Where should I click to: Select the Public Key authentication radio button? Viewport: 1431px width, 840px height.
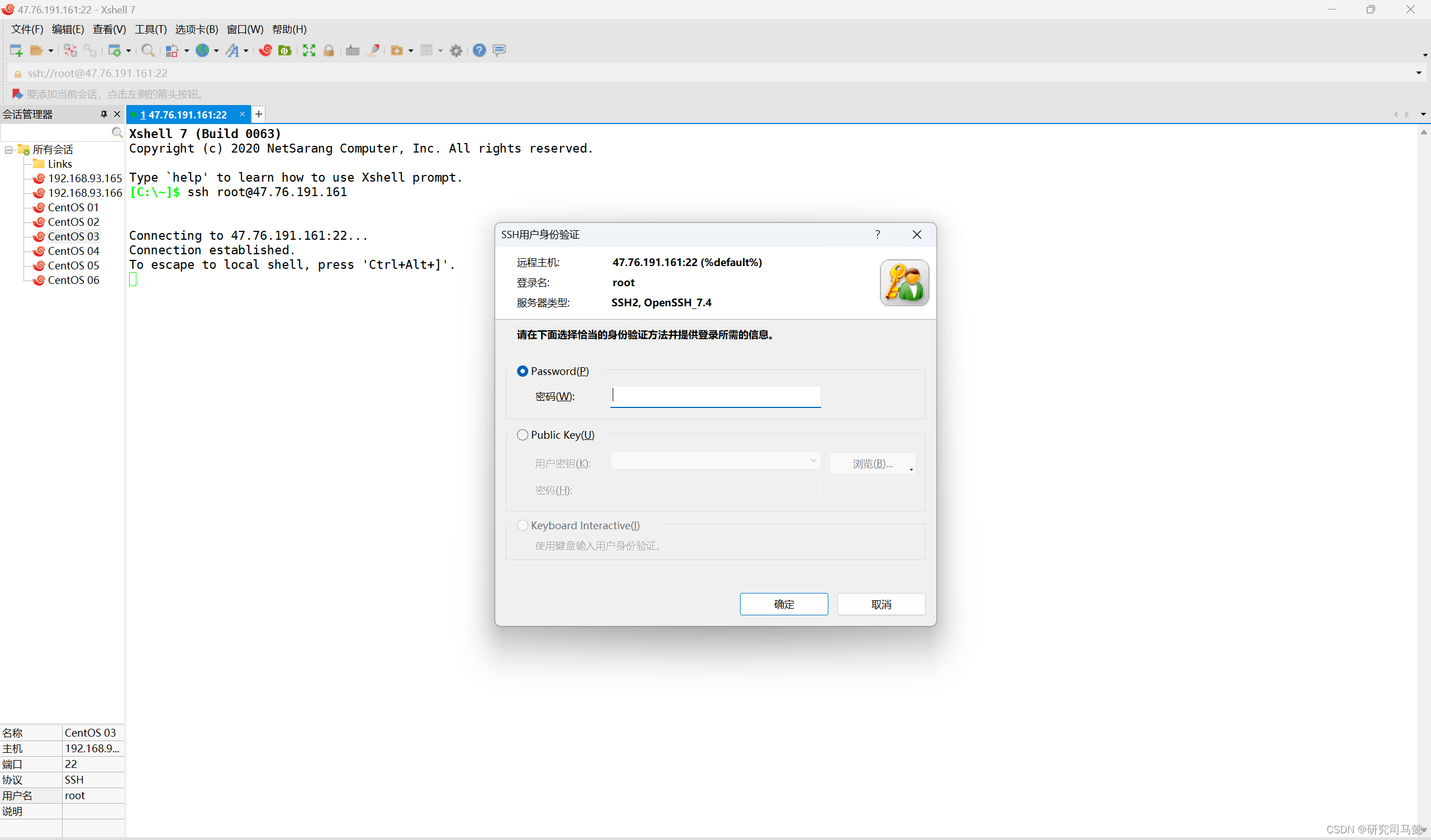pyautogui.click(x=523, y=435)
